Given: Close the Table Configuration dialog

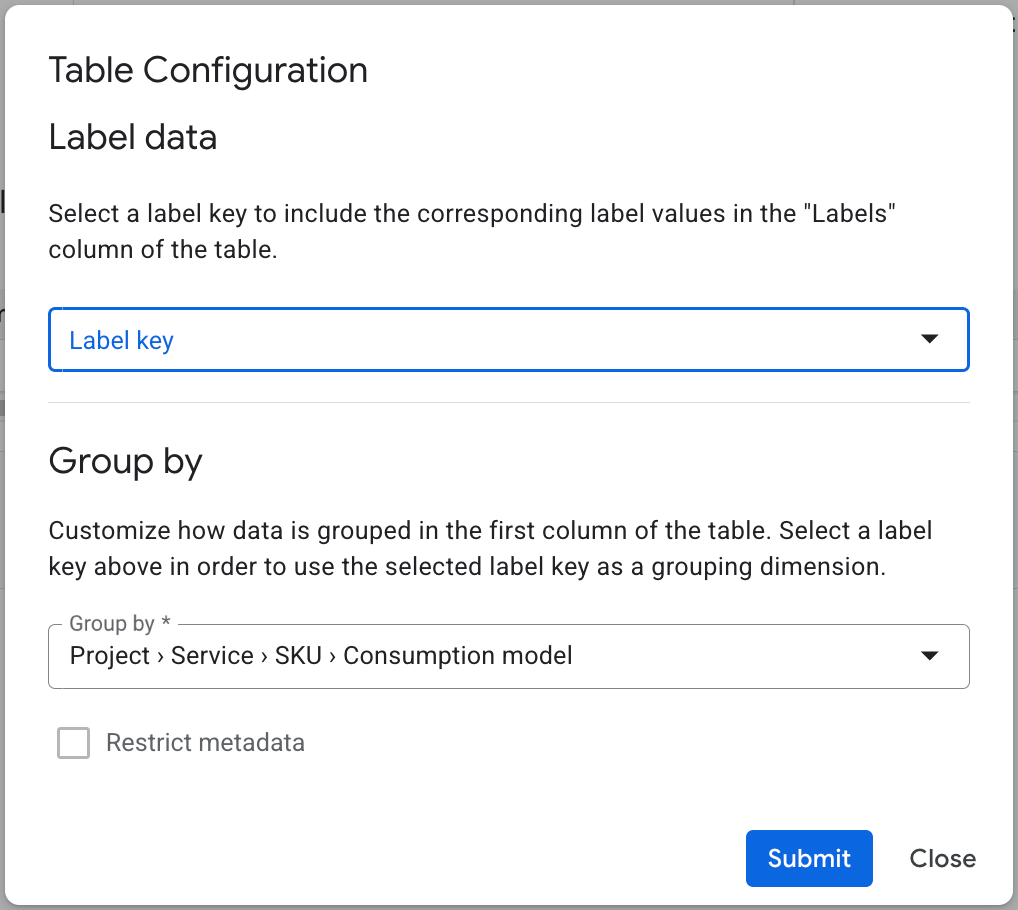Looking at the screenshot, I should [942, 858].
